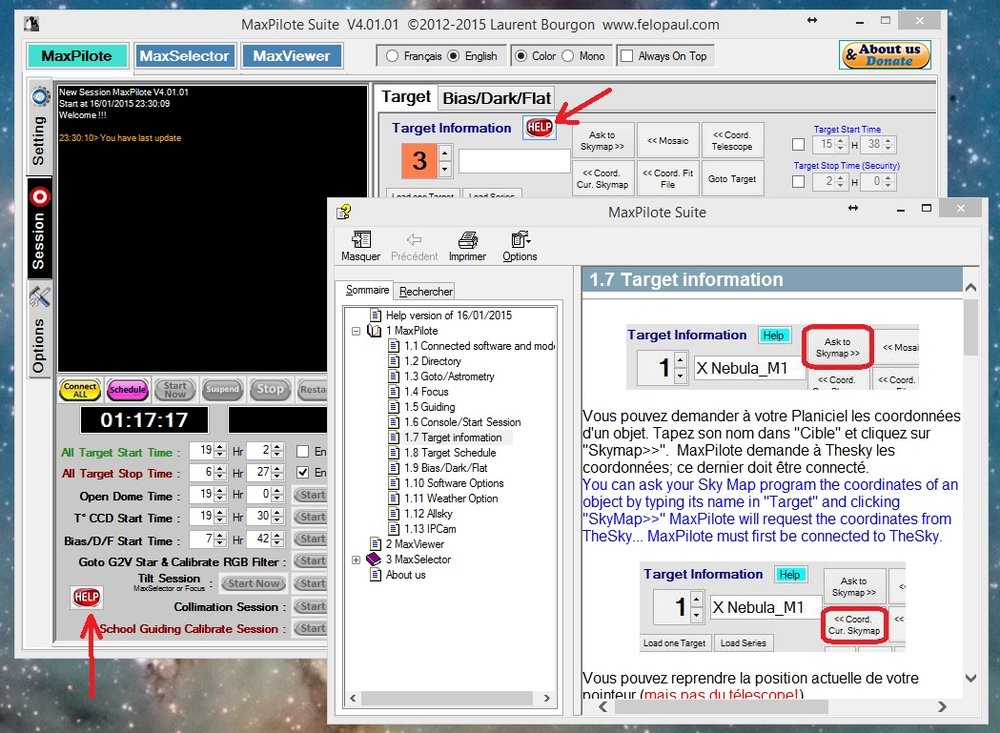This screenshot has height=733, width=1000.
Task: Collapse the 1 MaxPilote tree node
Action: pyautogui.click(x=356, y=331)
